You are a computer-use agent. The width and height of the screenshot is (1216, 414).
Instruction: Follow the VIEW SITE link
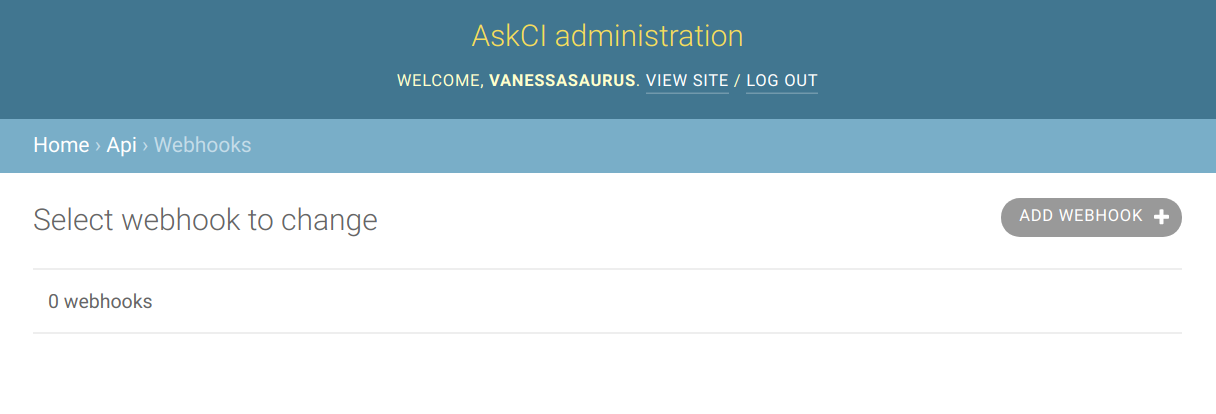(x=687, y=81)
